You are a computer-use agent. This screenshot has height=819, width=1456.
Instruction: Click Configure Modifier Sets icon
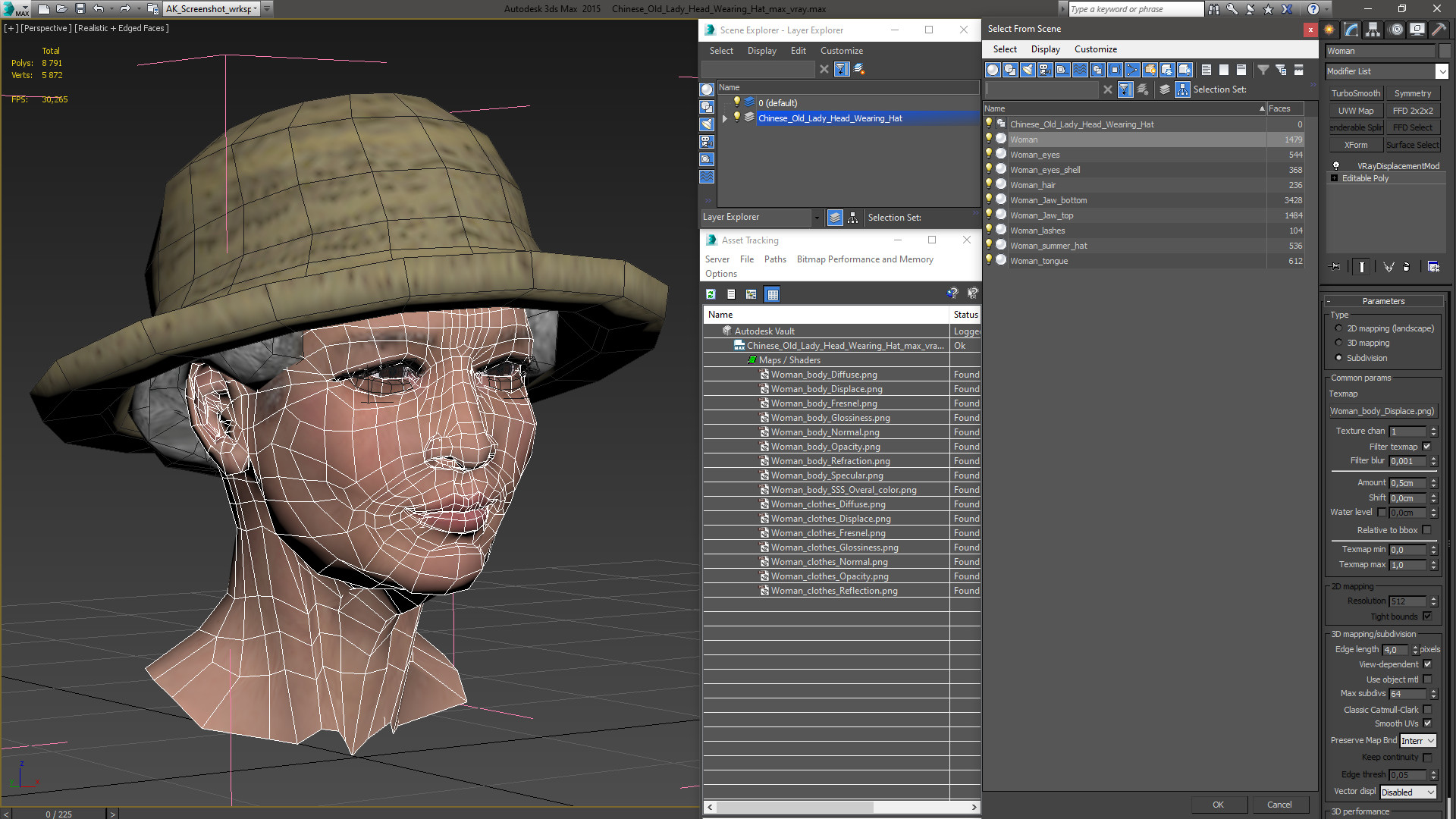point(1433,267)
